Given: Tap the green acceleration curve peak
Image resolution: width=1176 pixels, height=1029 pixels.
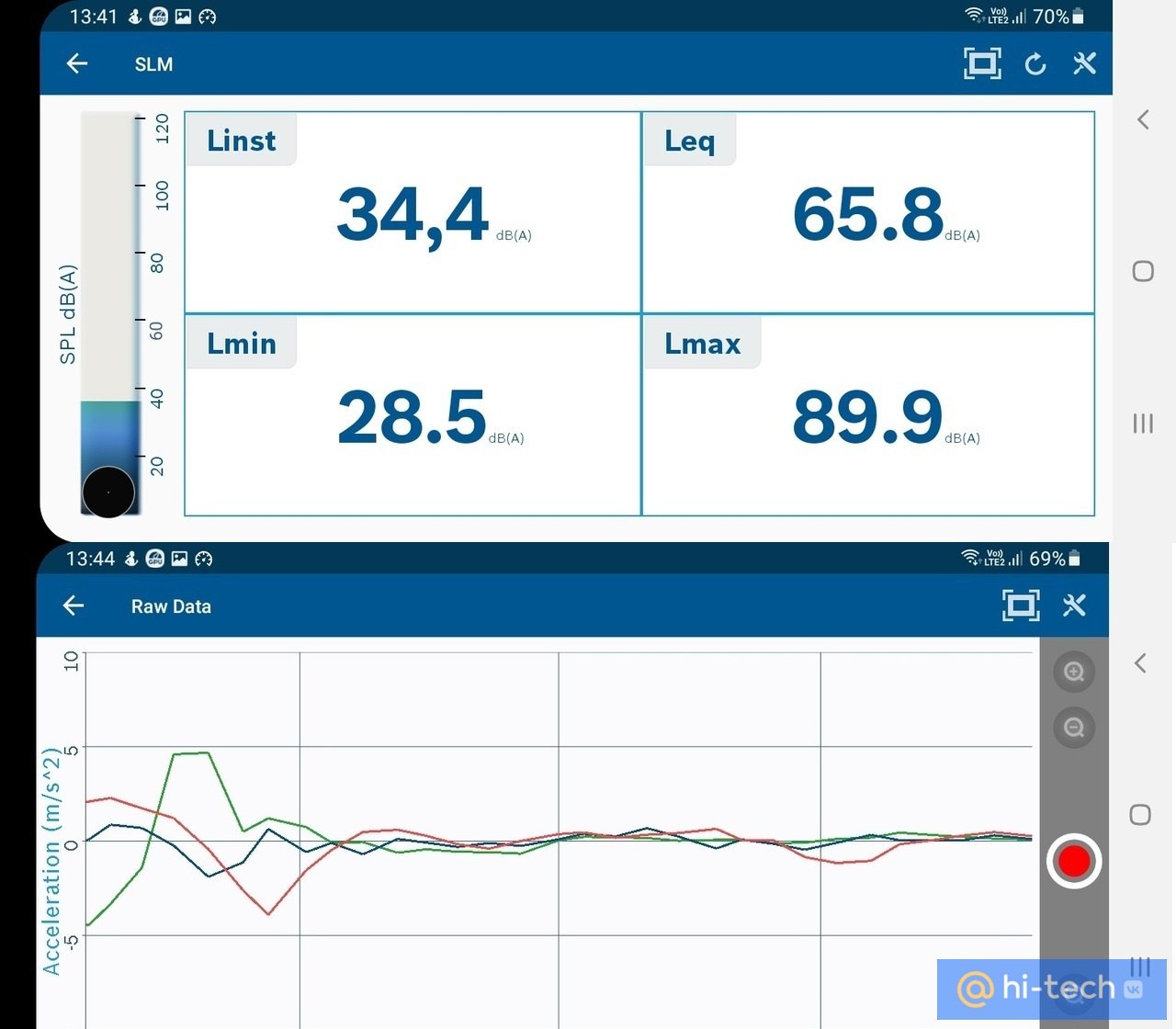Looking at the screenshot, I should [191, 753].
